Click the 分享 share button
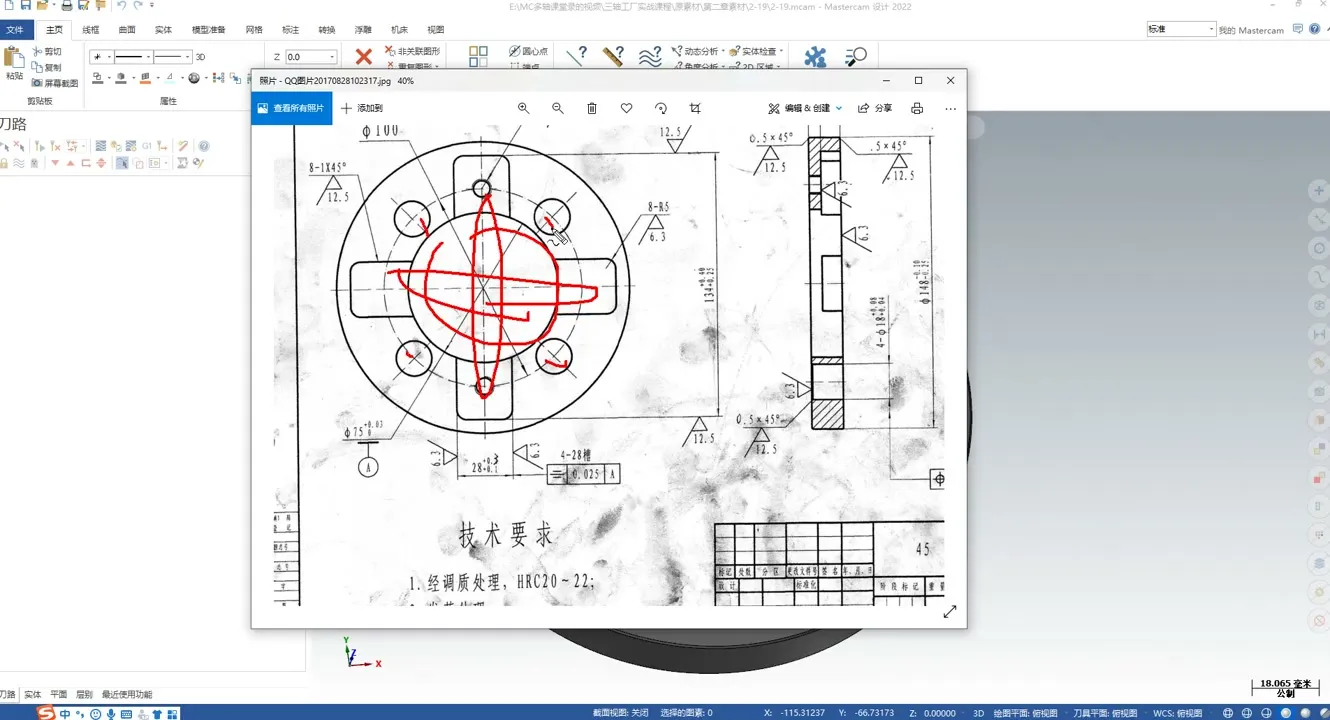Viewport: 1330px width, 720px height. pyautogui.click(x=875, y=108)
